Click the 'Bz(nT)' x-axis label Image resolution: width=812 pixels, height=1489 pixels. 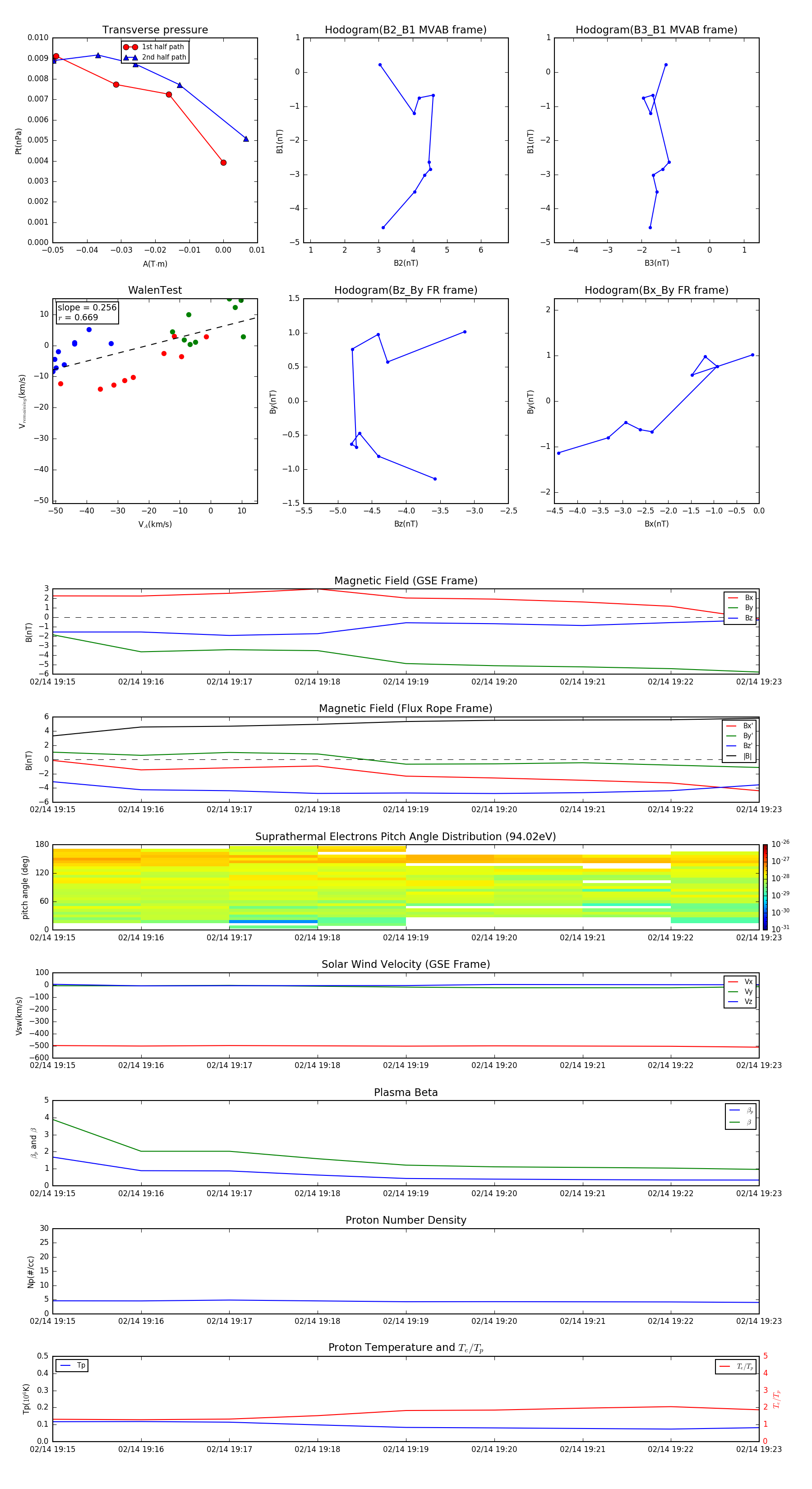pyautogui.click(x=406, y=524)
